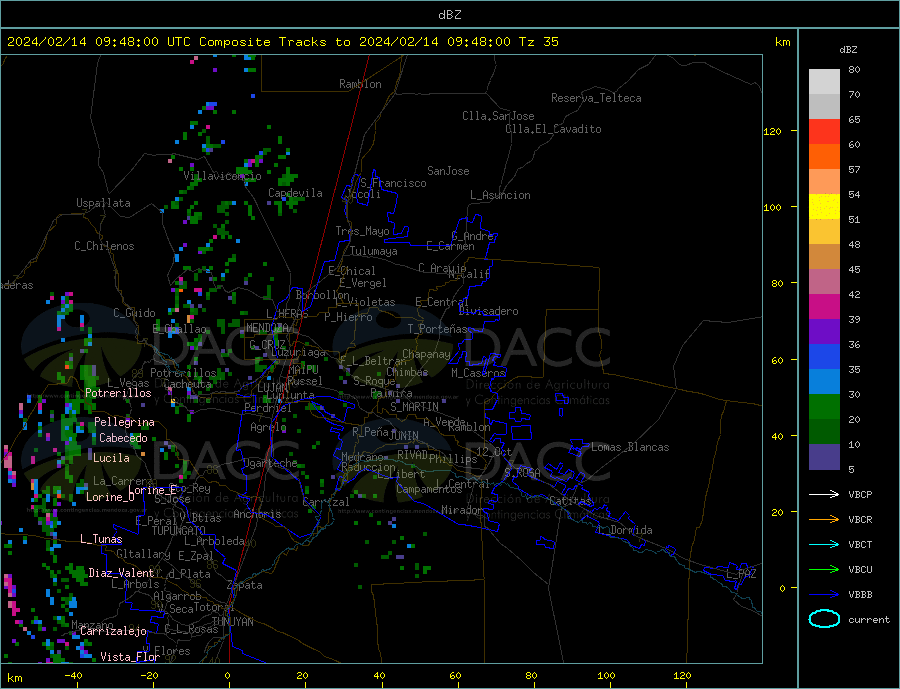Click the Lomas_Blancas label
This screenshot has width=900, height=689.
[630, 447]
